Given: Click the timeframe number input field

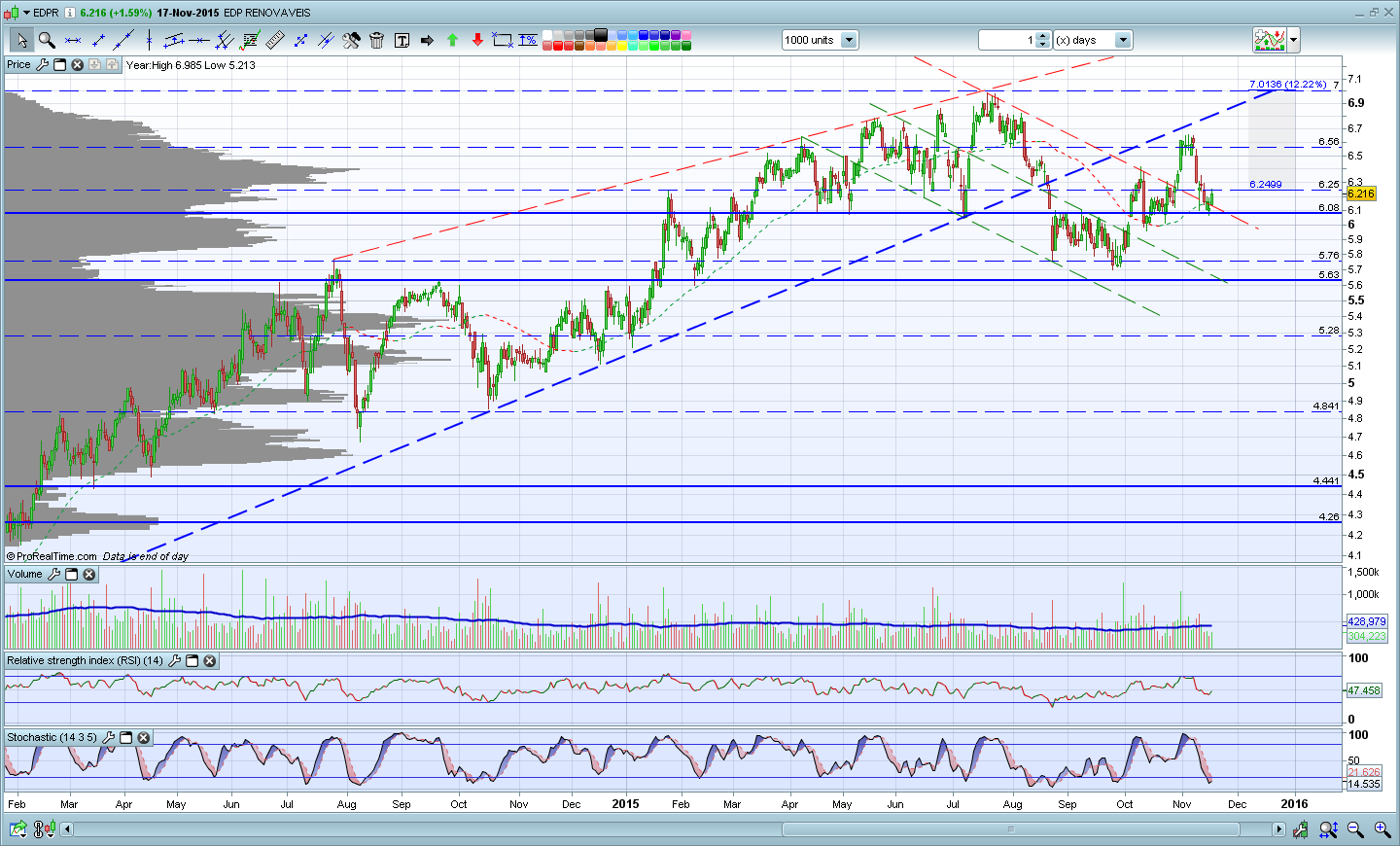Looking at the screenshot, I should pos(1007,40).
